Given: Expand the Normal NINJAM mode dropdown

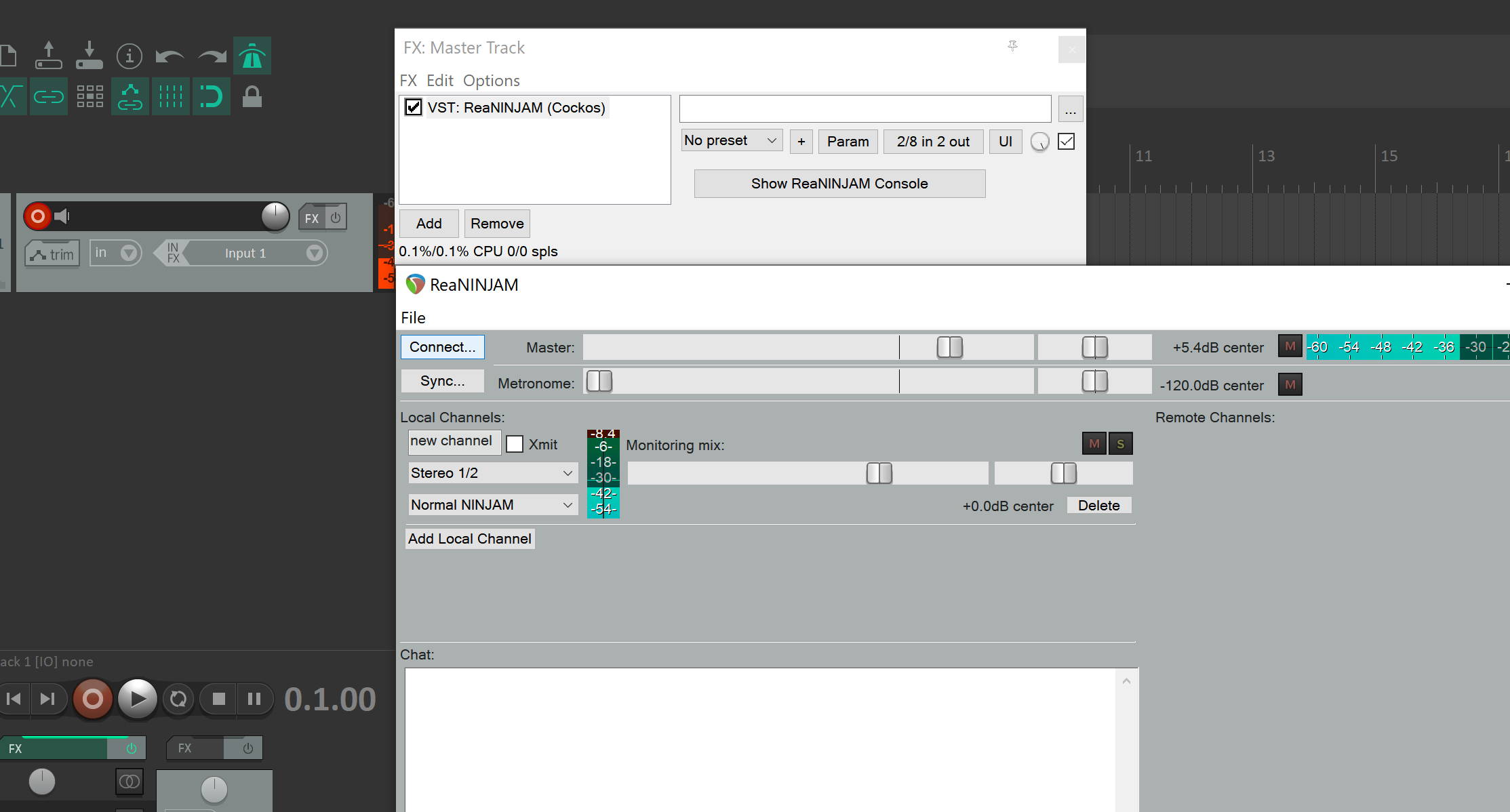Looking at the screenshot, I should click(492, 505).
